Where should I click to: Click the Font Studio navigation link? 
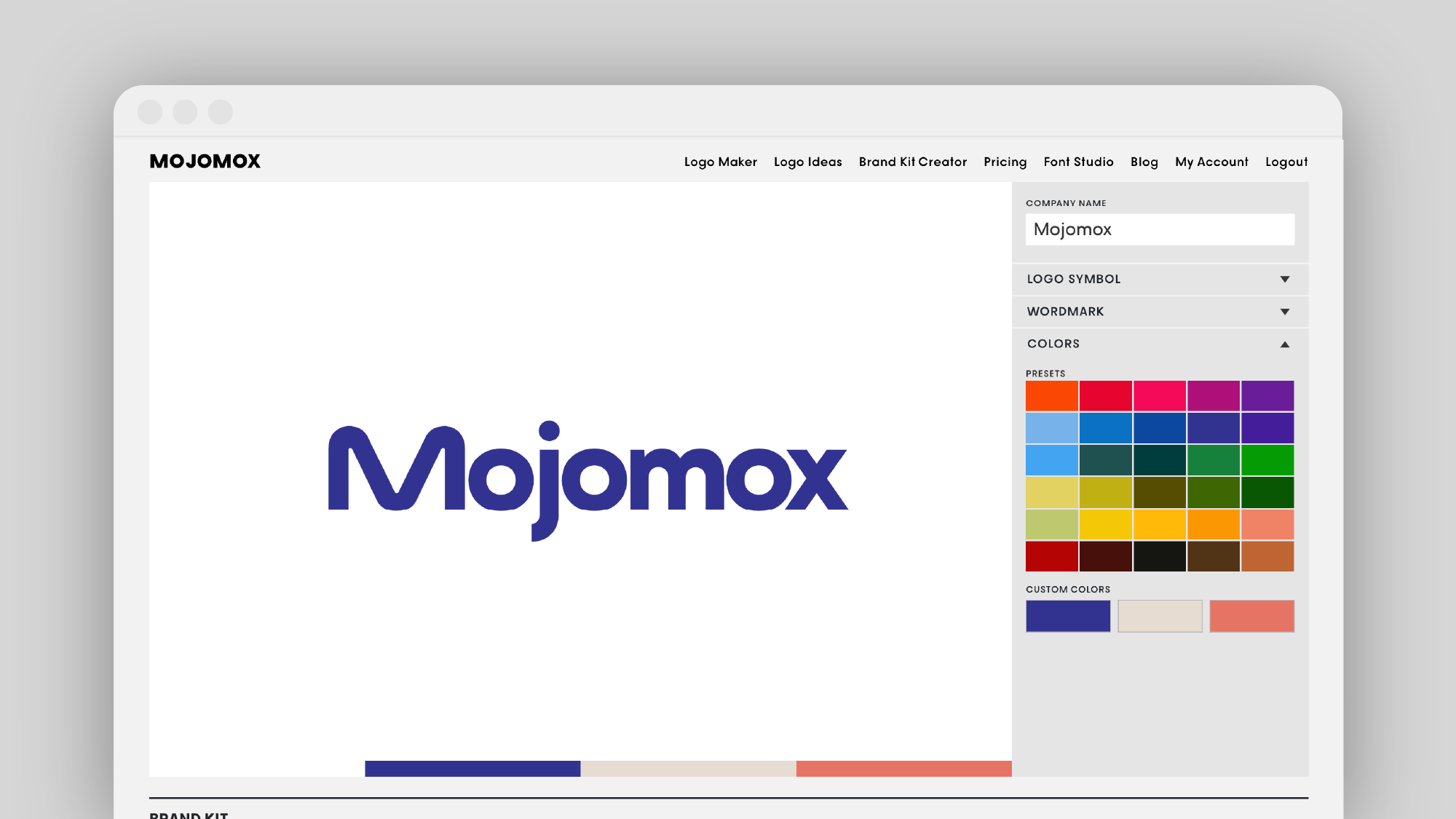coord(1079,161)
